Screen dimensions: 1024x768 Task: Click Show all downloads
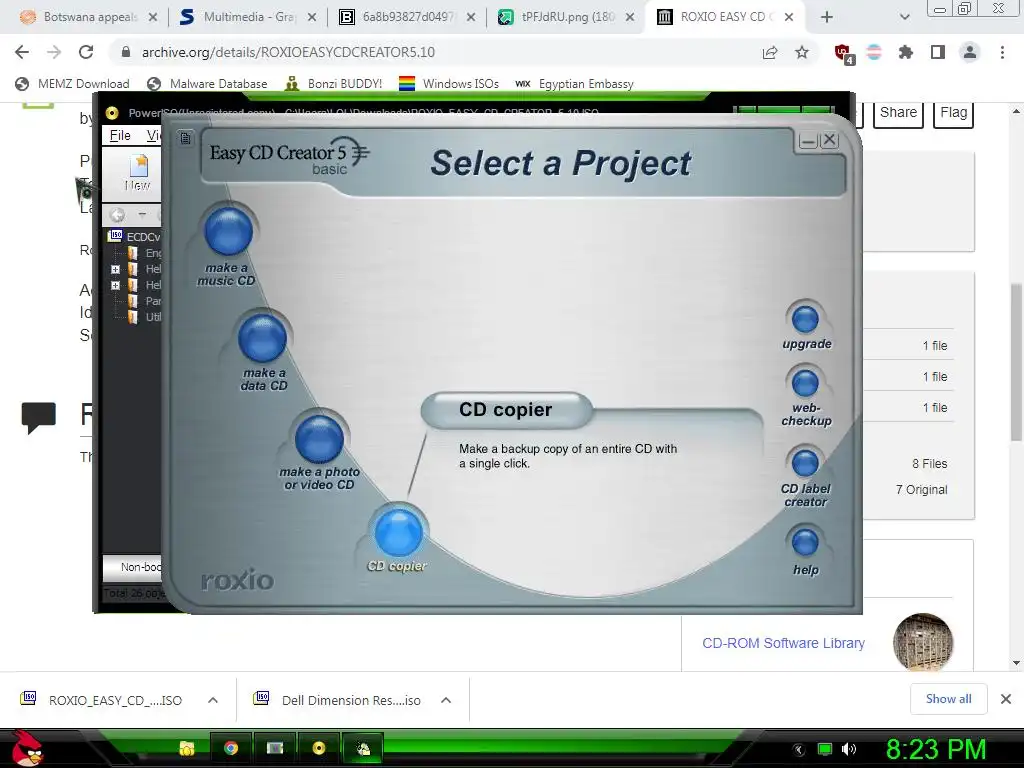948,699
